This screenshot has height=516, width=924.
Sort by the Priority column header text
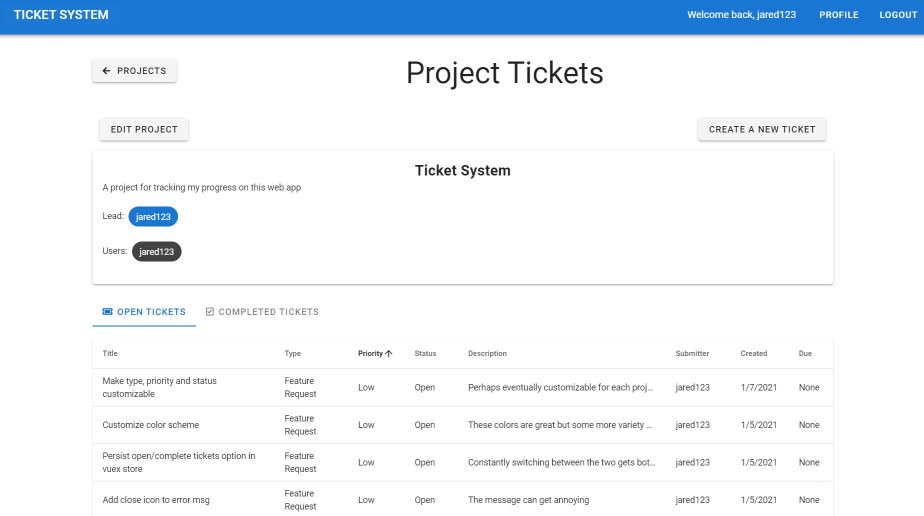point(370,353)
